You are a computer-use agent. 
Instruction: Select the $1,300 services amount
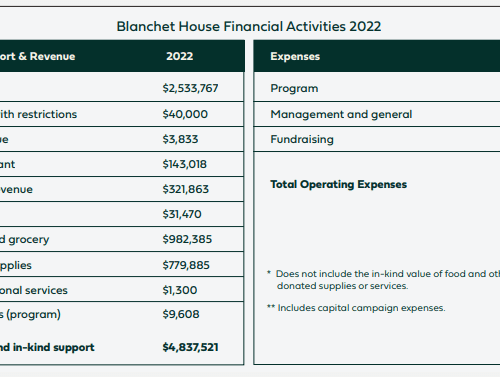point(180,290)
